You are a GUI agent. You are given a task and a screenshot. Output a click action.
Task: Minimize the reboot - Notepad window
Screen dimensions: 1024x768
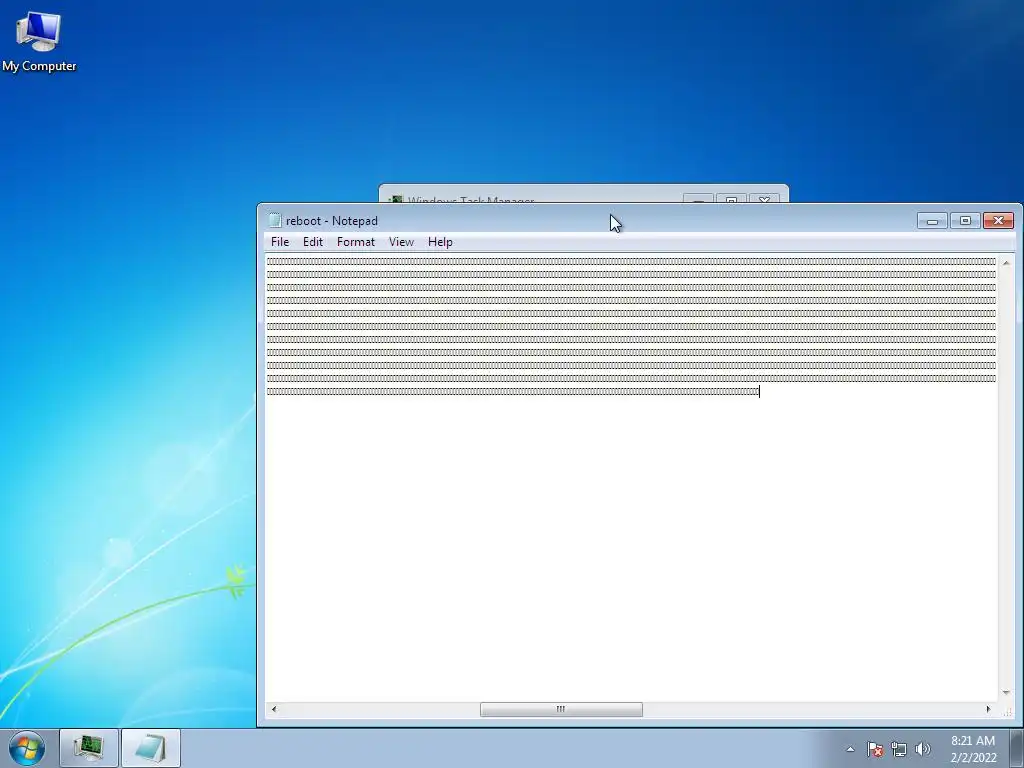coord(932,221)
